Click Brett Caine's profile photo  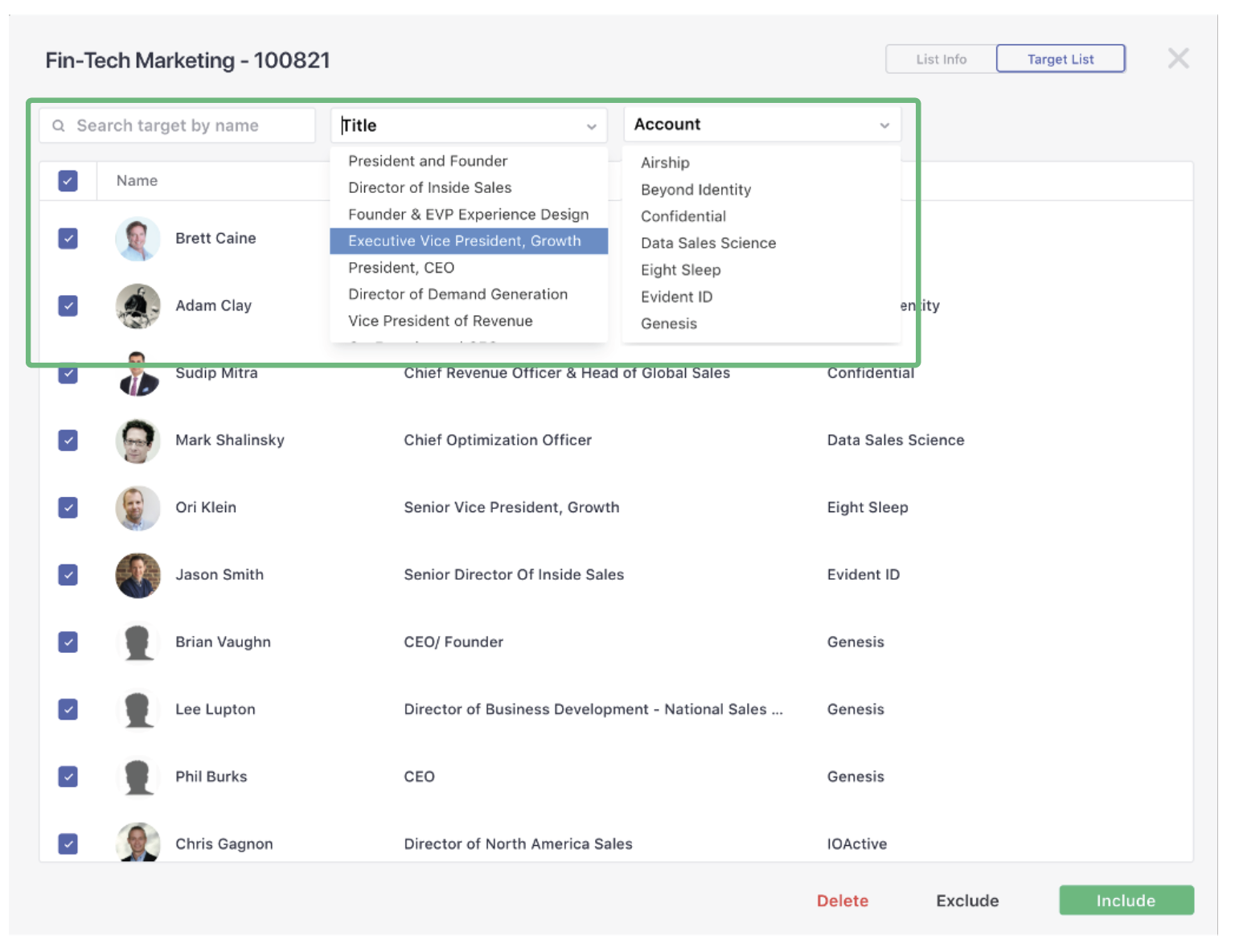137,239
